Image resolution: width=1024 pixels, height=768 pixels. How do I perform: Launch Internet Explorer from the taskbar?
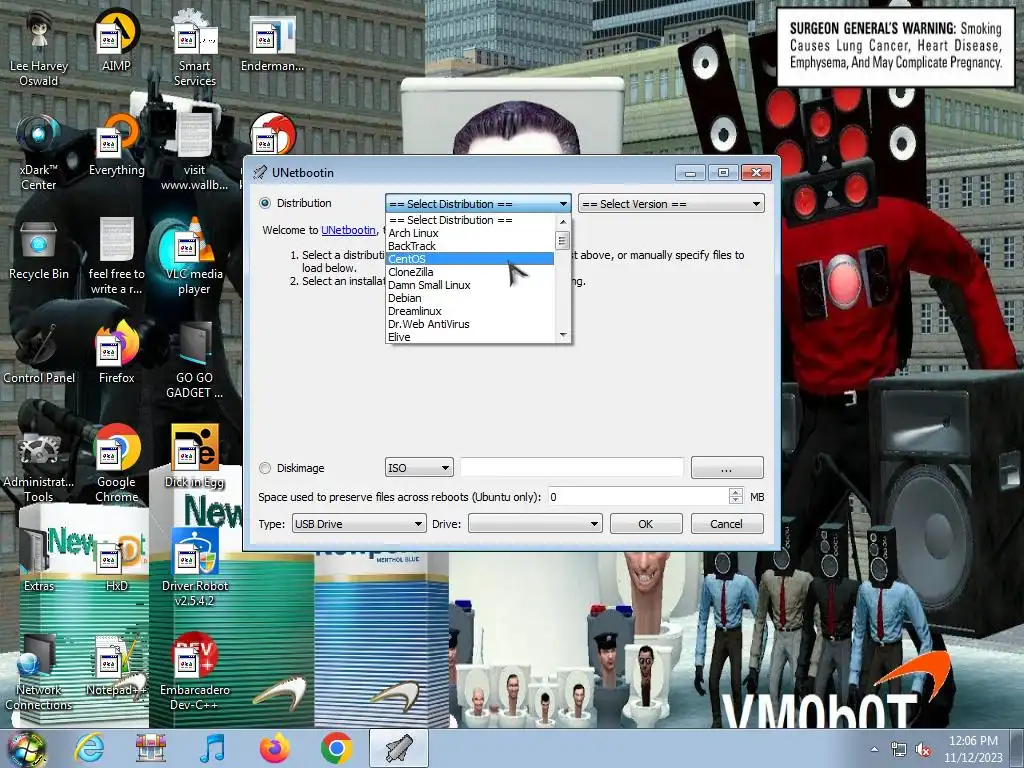coord(89,748)
